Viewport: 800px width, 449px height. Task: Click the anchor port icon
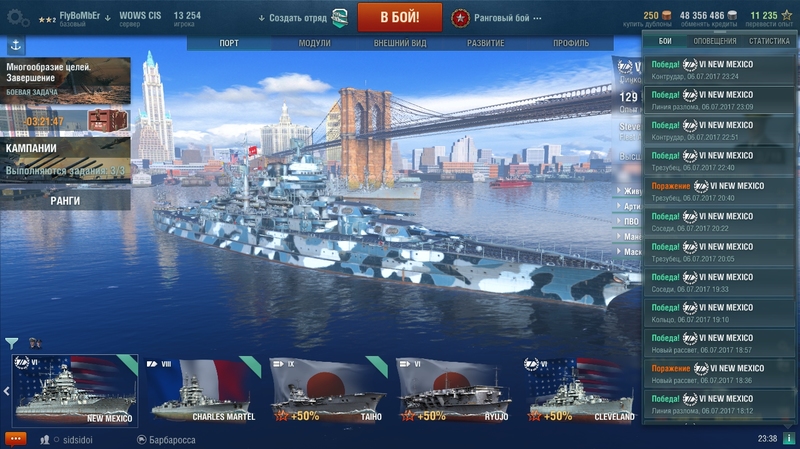(x=16, y=45)
